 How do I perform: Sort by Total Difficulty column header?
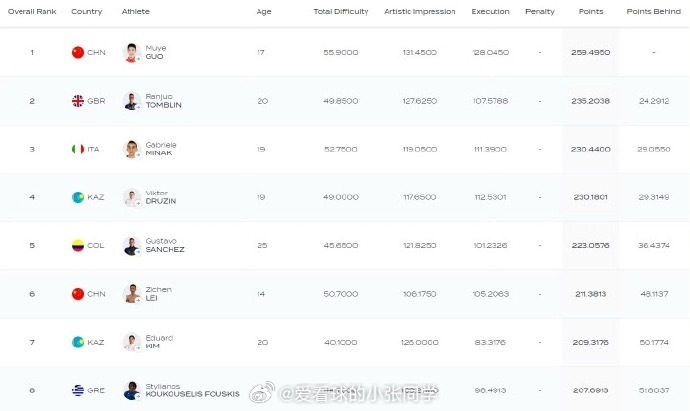[341, 11]
